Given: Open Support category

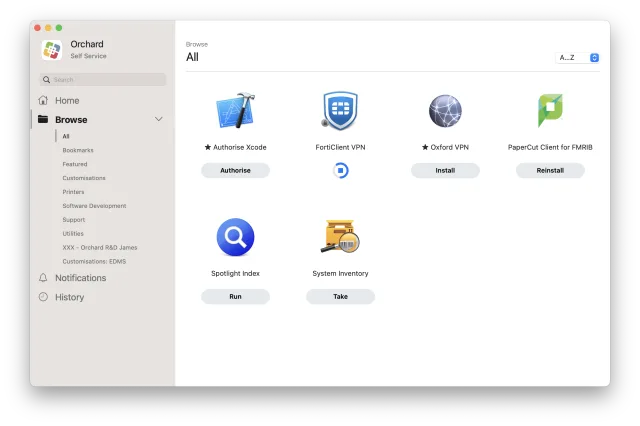Looking at the screenshot, I should pyautogui.click(x=73, y=220).
